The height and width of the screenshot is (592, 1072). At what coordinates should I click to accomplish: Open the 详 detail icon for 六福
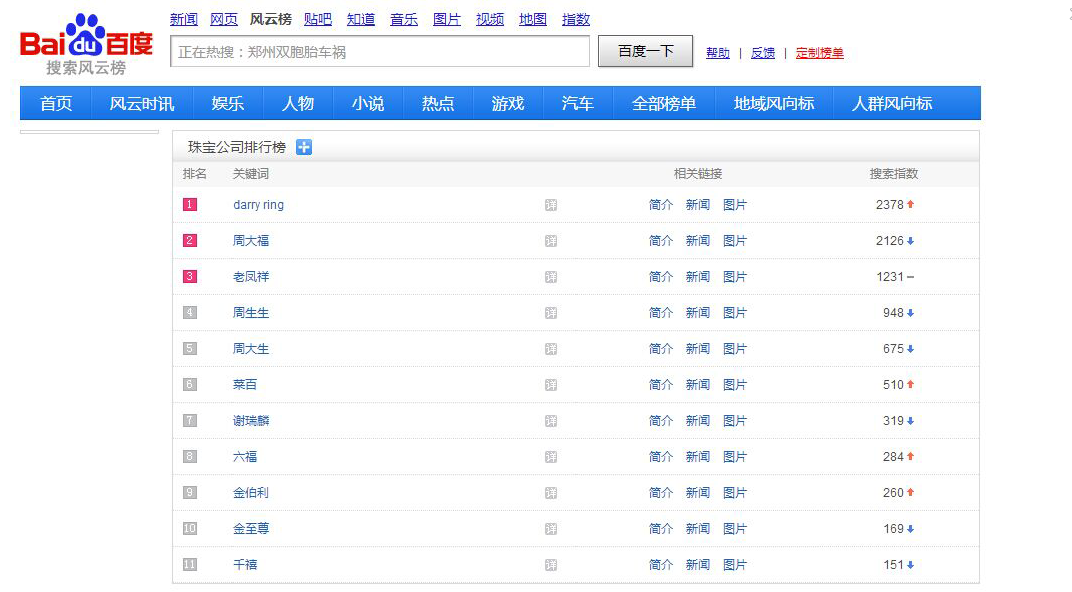(x=550, y=457)
